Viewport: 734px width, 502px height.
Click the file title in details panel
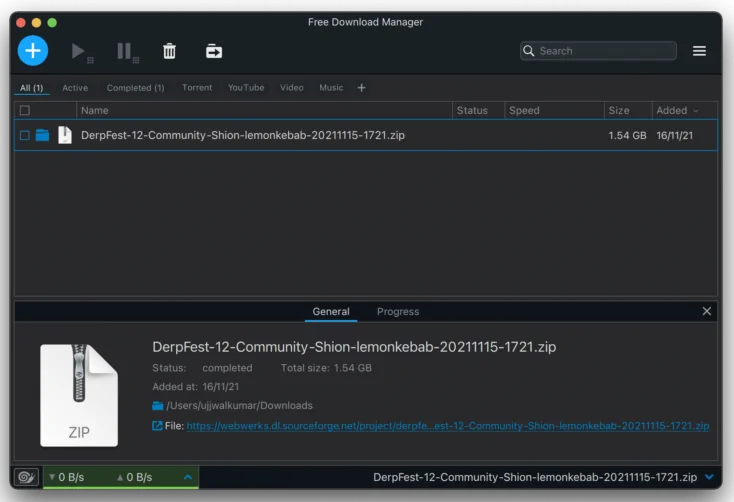click(354, 347)
